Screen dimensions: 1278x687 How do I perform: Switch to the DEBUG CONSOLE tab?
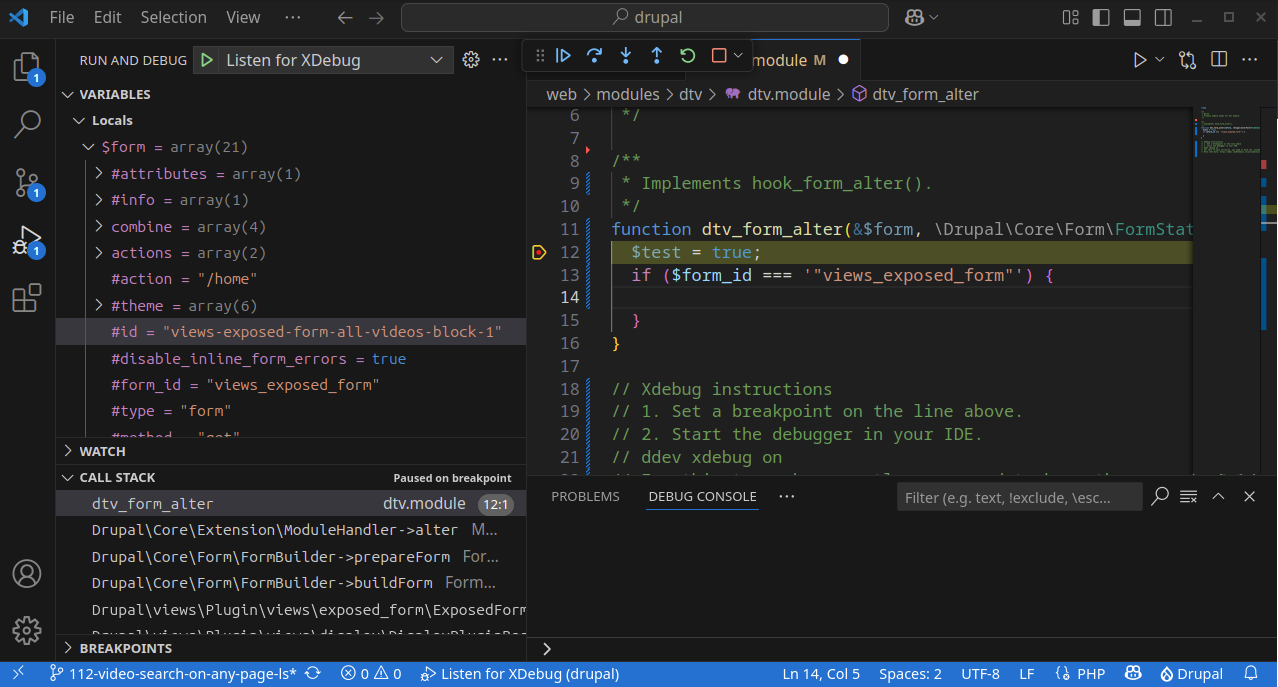[702, 496]
